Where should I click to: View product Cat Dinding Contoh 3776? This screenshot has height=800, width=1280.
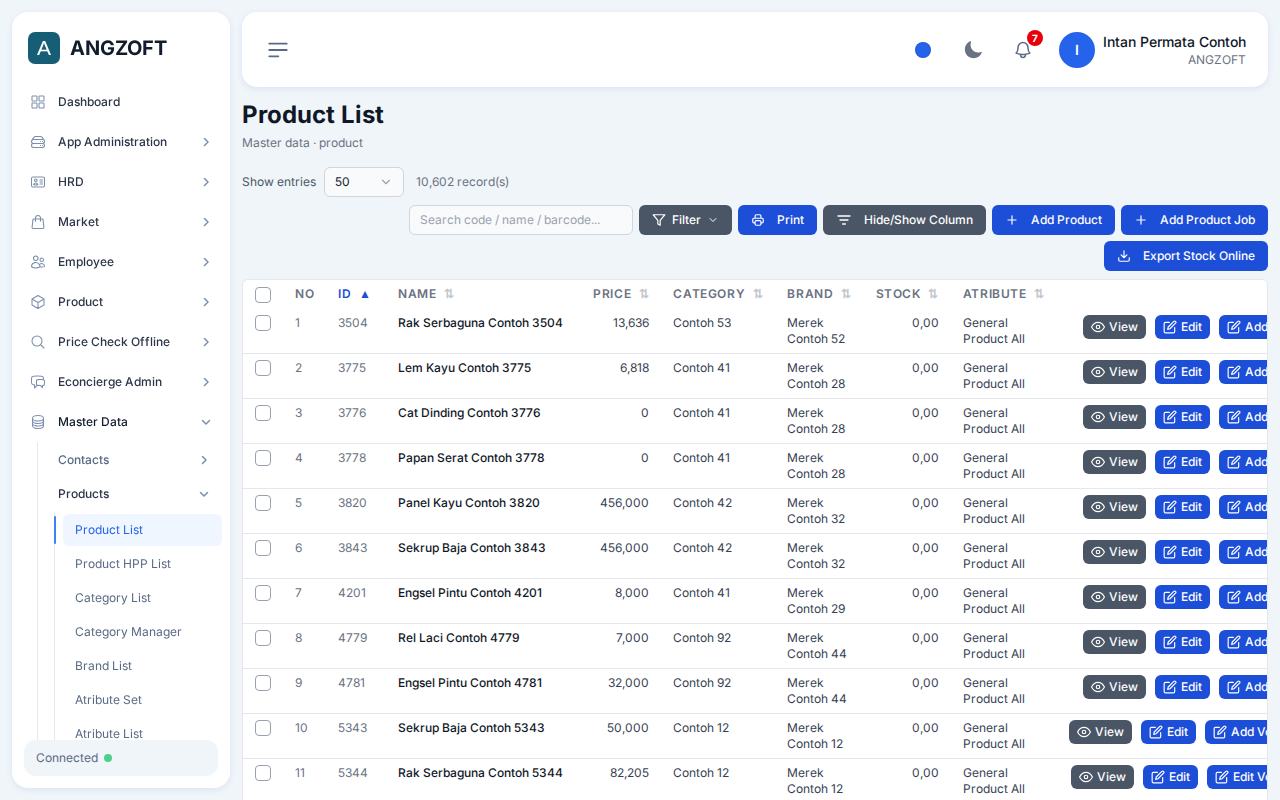1114,417
